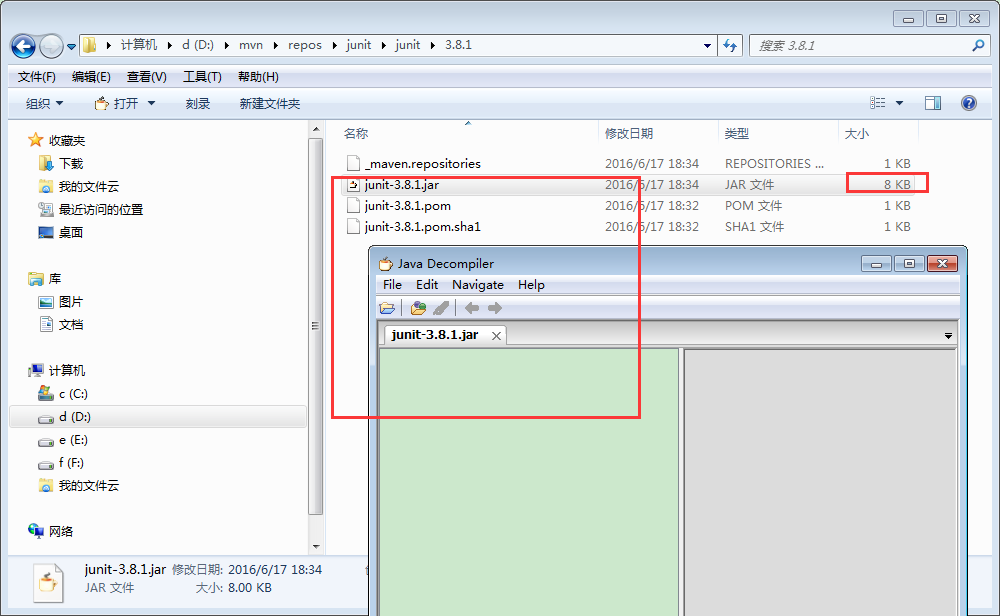This screenshot has height=616, width=1000.
Task: Select 网络 in the navigation pane
Action: pyautogui.click(x=61, y=531)
